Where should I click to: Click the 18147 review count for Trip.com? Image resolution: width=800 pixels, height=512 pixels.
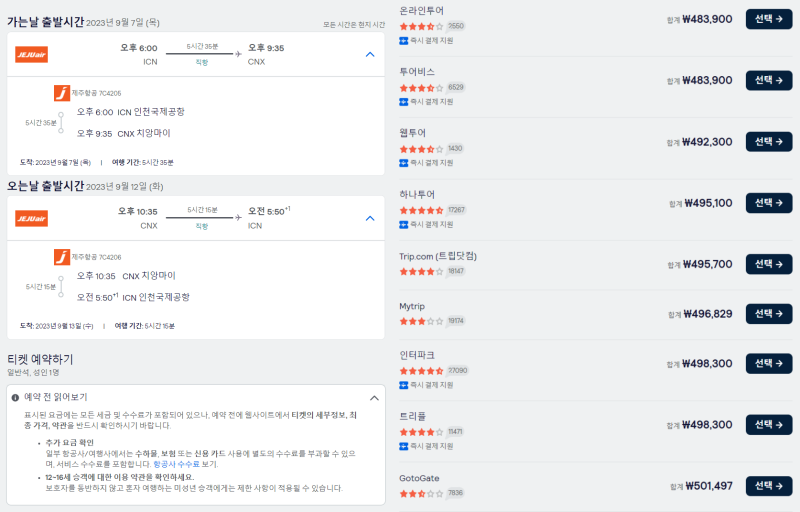tap(456, 271)
